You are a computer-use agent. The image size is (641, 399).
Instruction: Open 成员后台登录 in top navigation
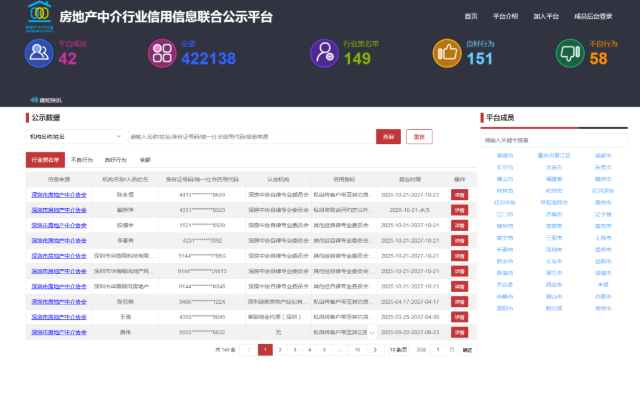point(593,16)
